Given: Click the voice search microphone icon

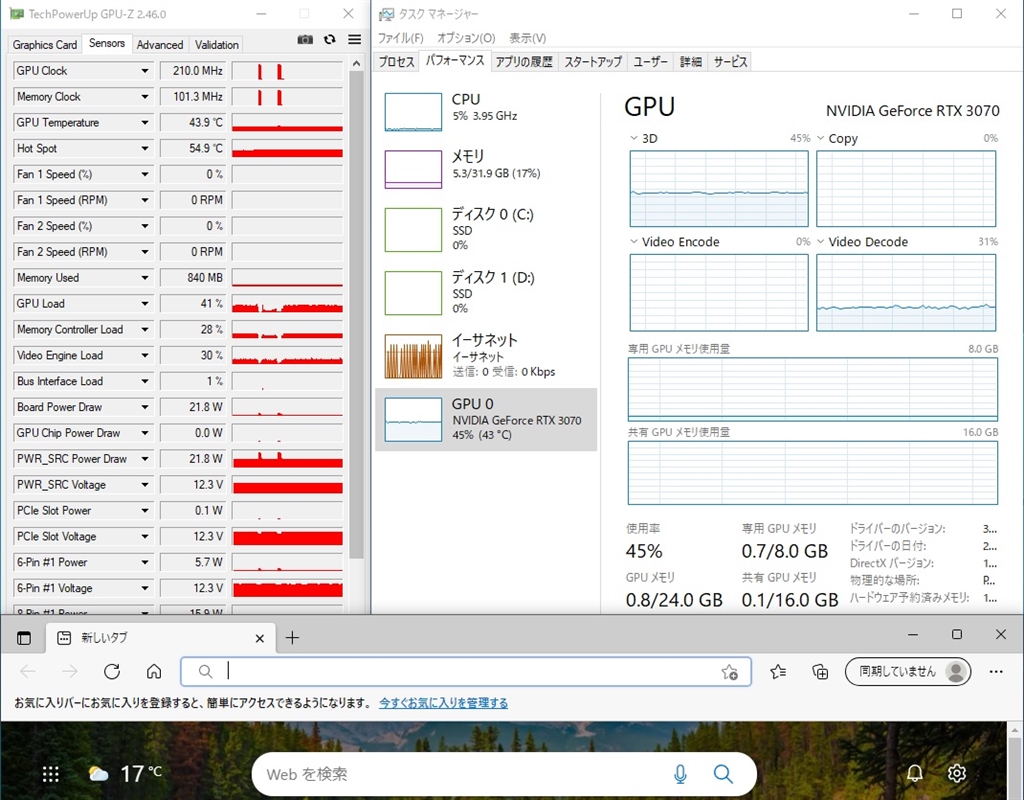Looking at the screenshot, I should [680, 774].
